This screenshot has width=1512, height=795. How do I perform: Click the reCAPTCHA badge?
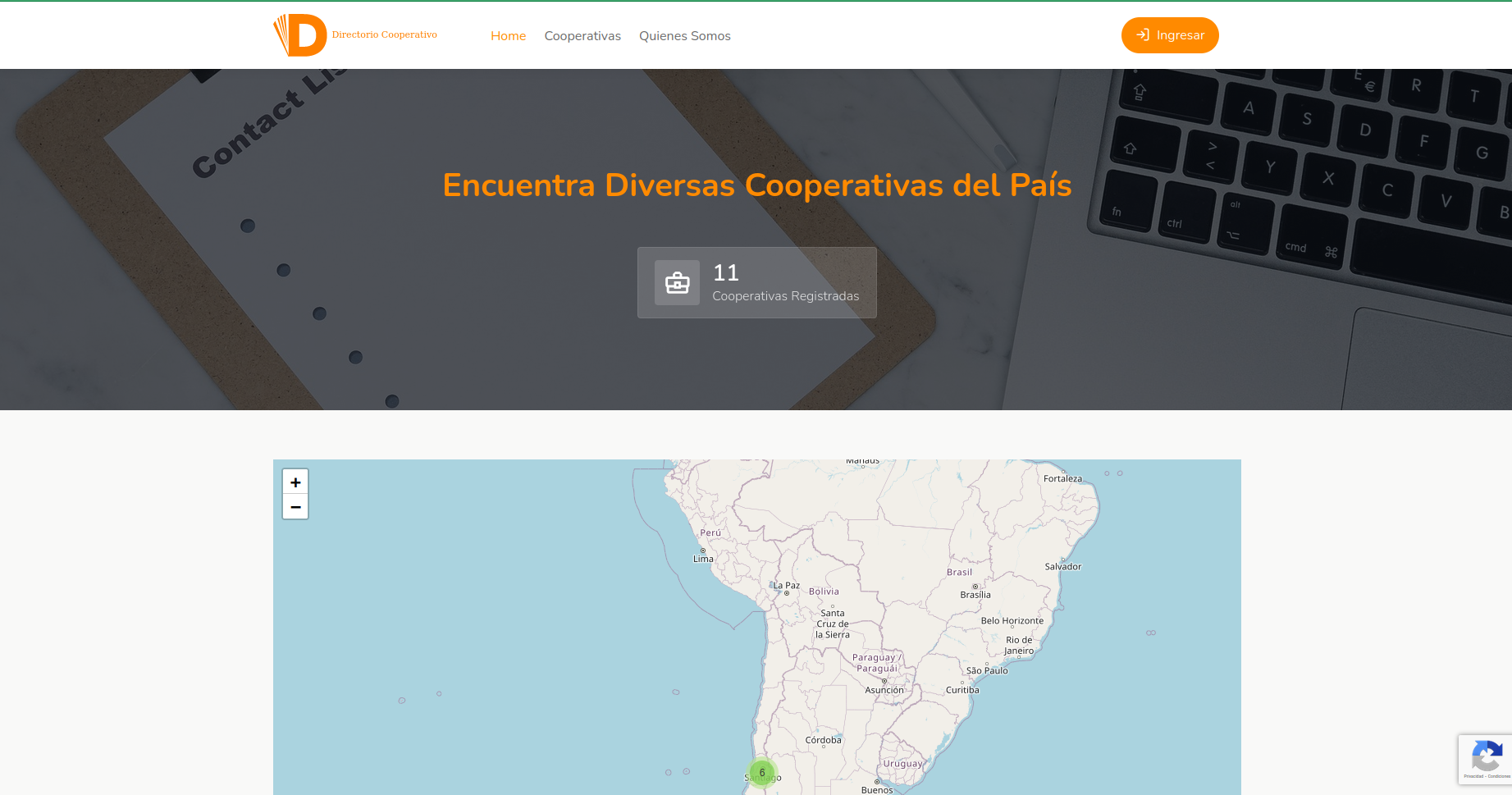[x=1485, y=760]
